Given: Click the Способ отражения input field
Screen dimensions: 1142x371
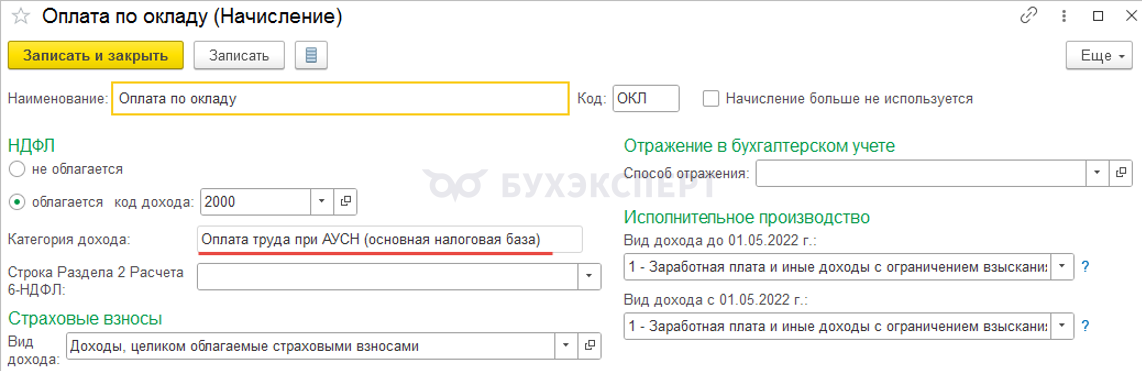Looking at the screenshot, I should tap(921, 173).
